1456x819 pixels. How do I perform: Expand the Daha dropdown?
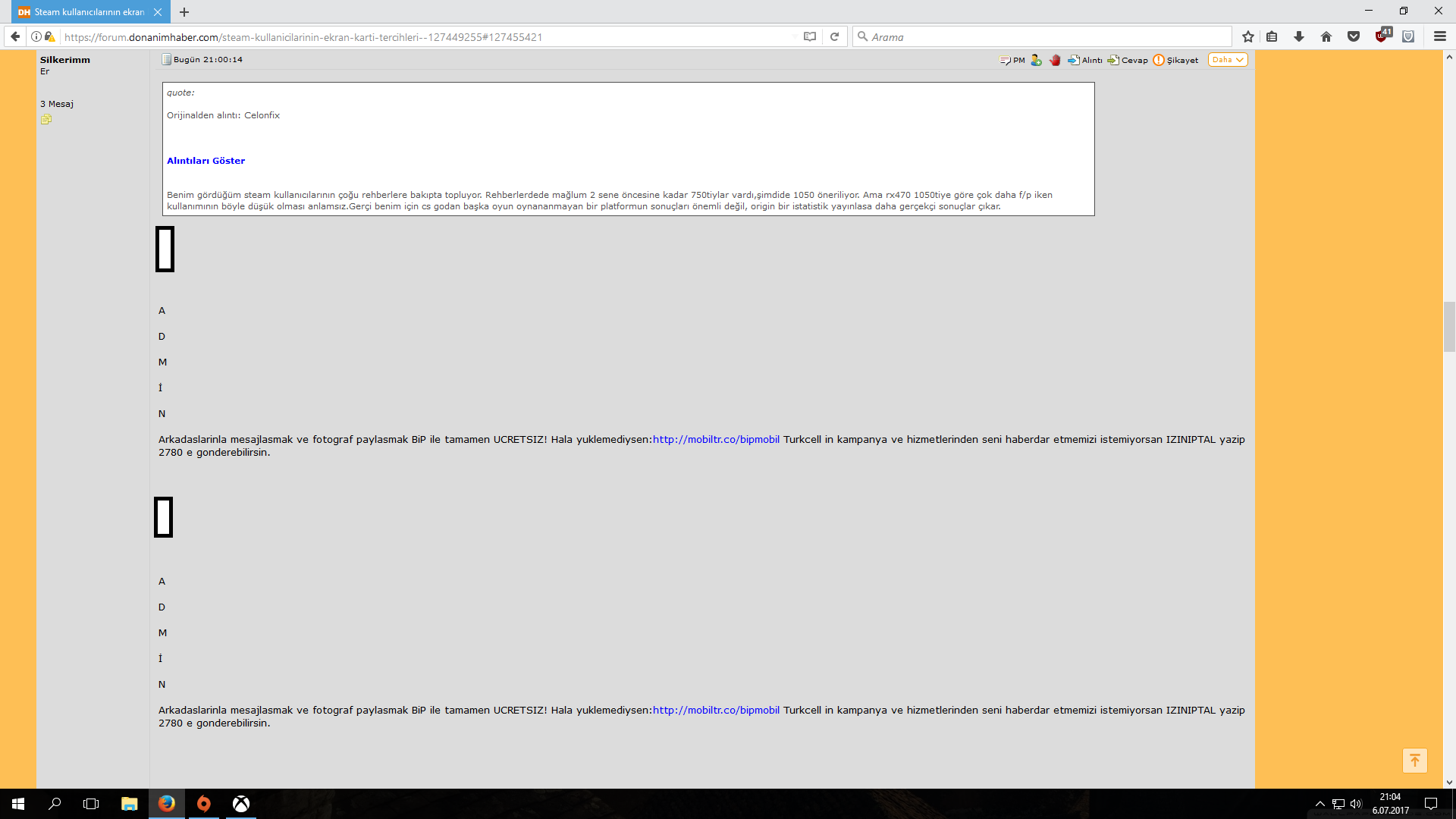[x=1228, y=60]
